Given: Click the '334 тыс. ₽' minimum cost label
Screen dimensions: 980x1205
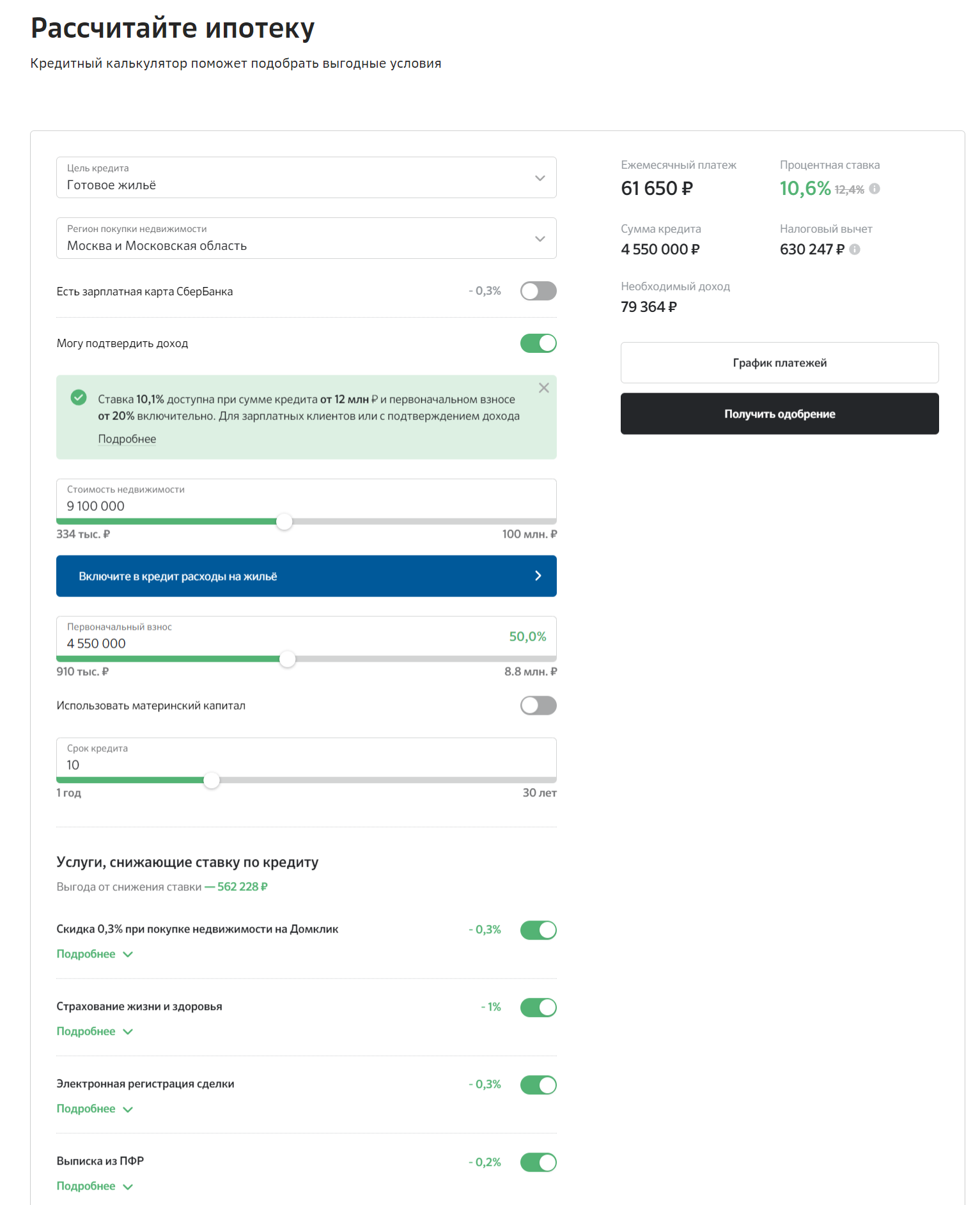Looking at the screenshot, I should pos(83,534).
